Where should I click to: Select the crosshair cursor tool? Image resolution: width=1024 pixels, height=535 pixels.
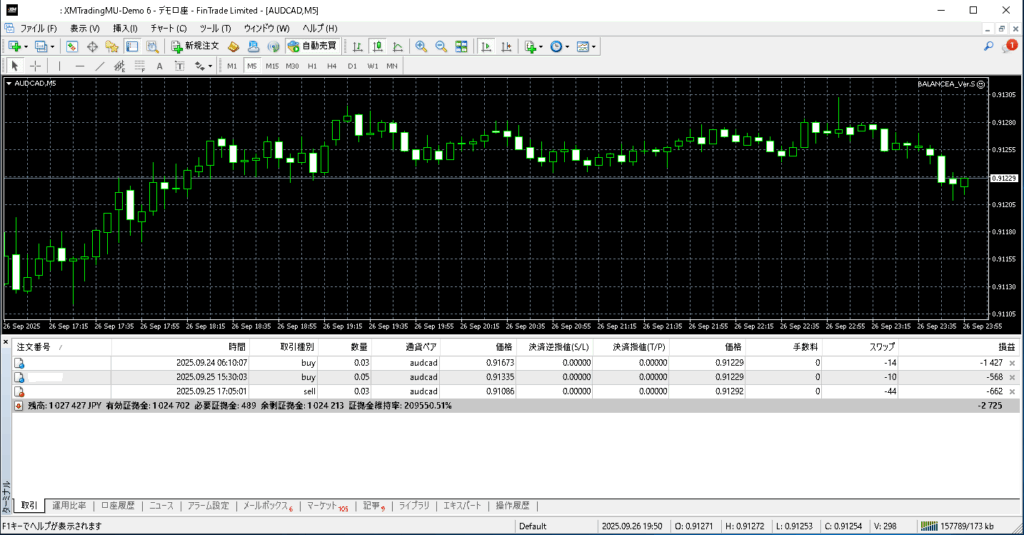coord(35,66)
